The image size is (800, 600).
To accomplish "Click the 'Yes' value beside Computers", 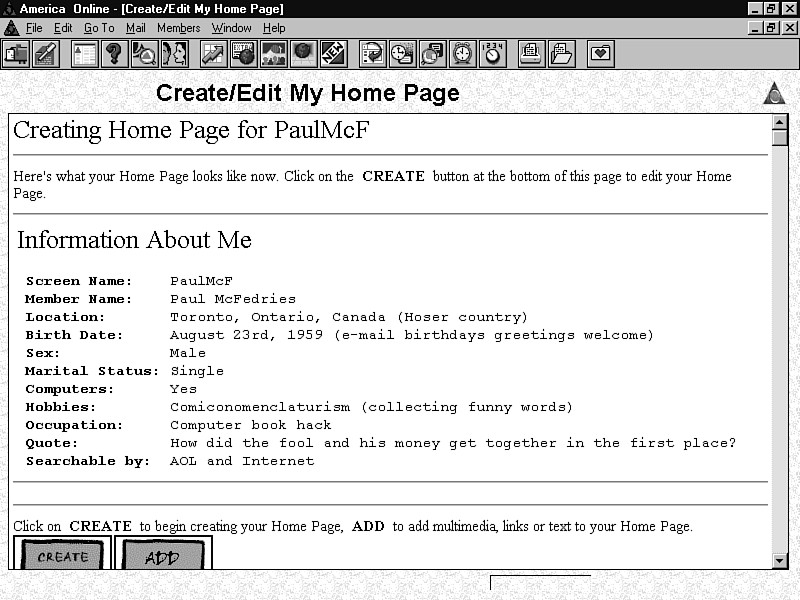I will tap(183, 389).
